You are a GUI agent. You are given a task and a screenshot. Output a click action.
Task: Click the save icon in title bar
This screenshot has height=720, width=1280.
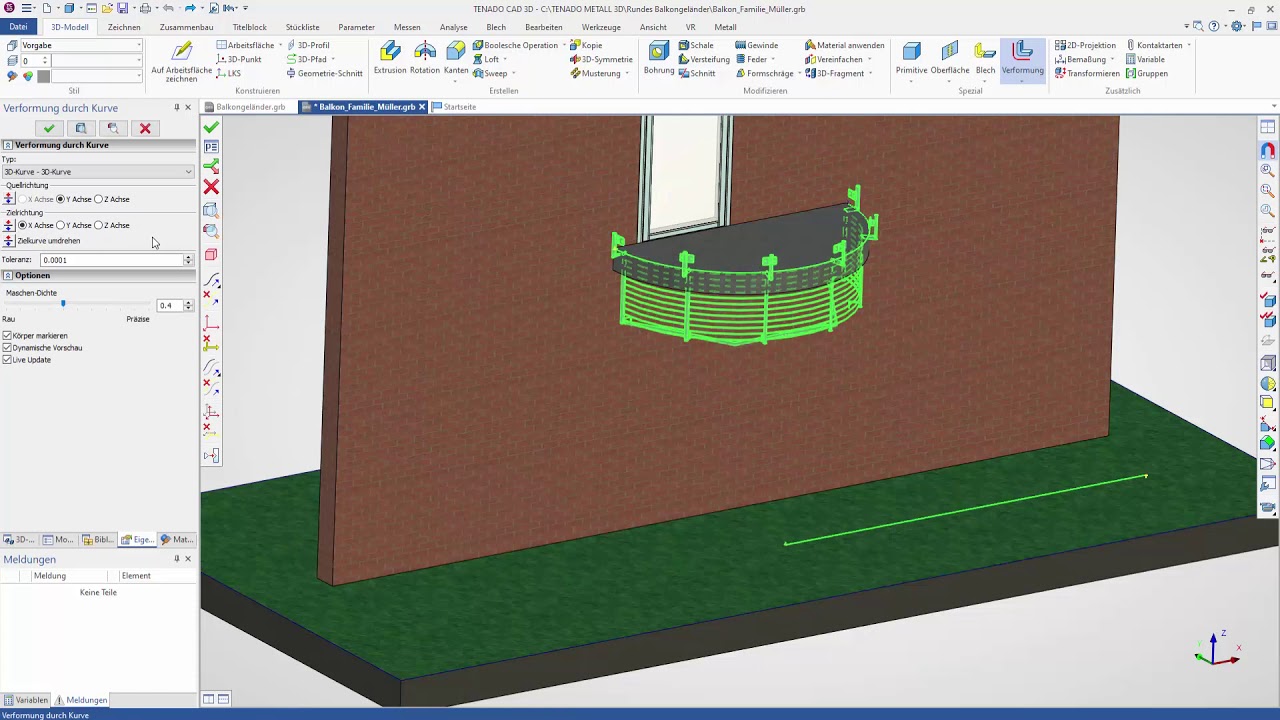click(x=122, y=8)
